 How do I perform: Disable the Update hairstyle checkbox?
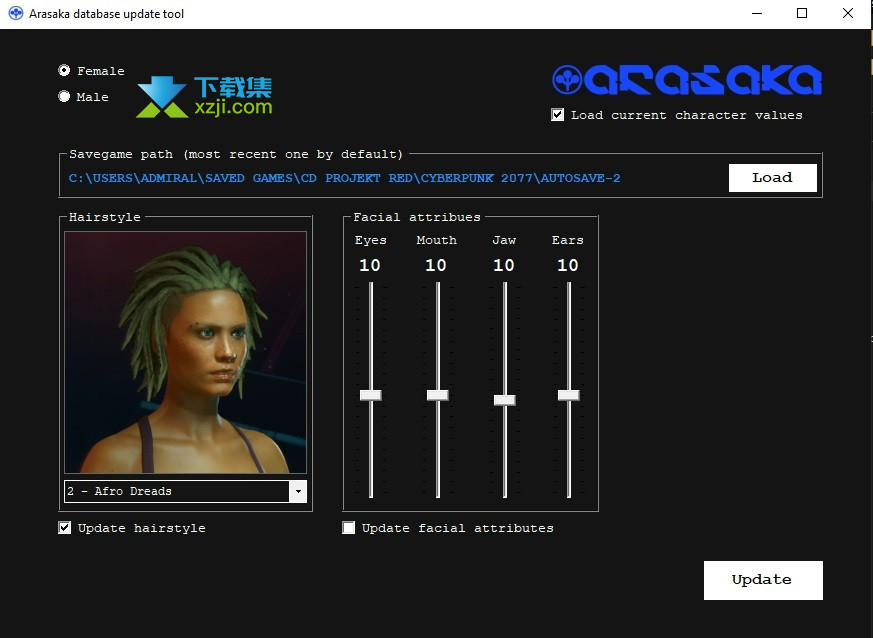pos(65,528)
